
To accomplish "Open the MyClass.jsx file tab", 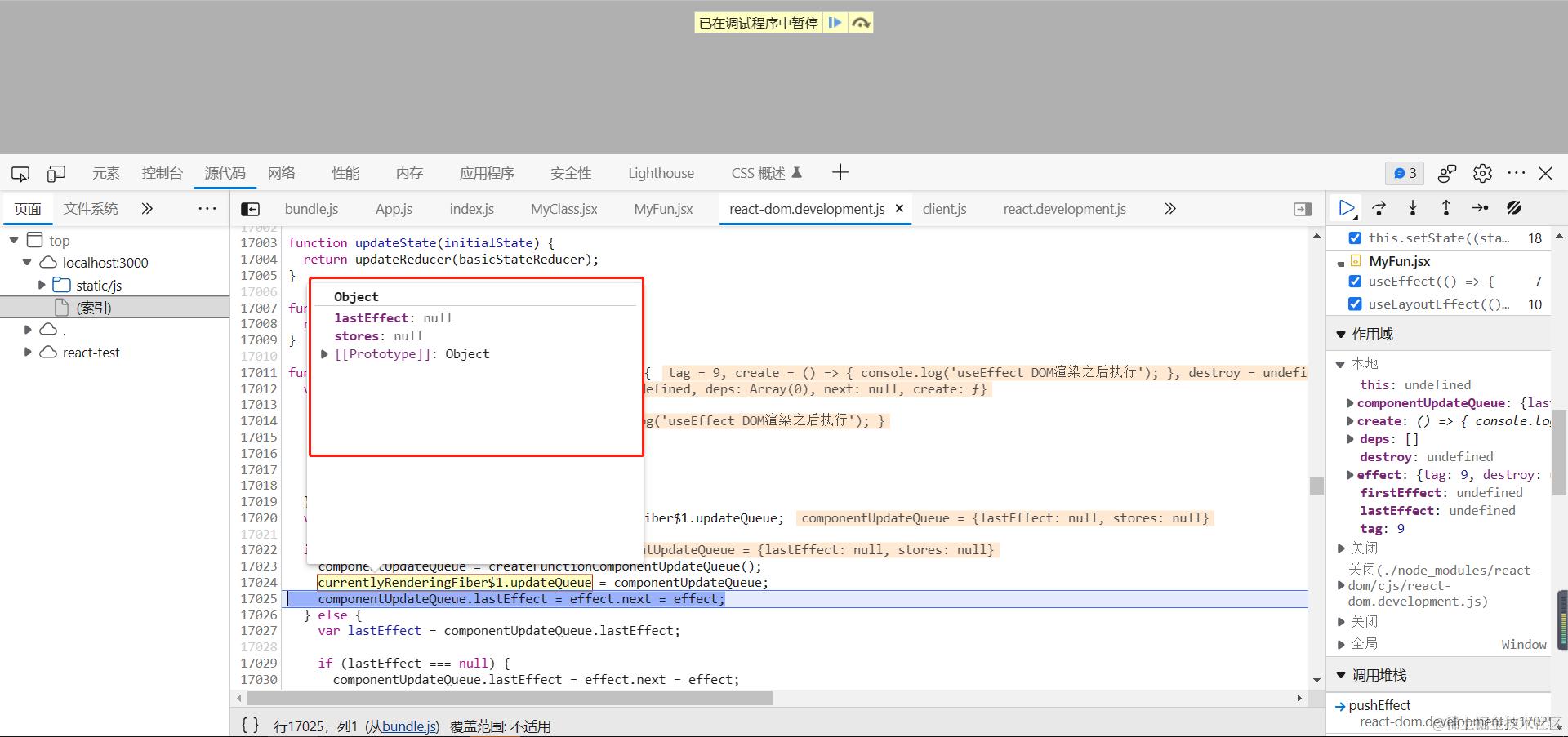I will (x=563, y=209).
